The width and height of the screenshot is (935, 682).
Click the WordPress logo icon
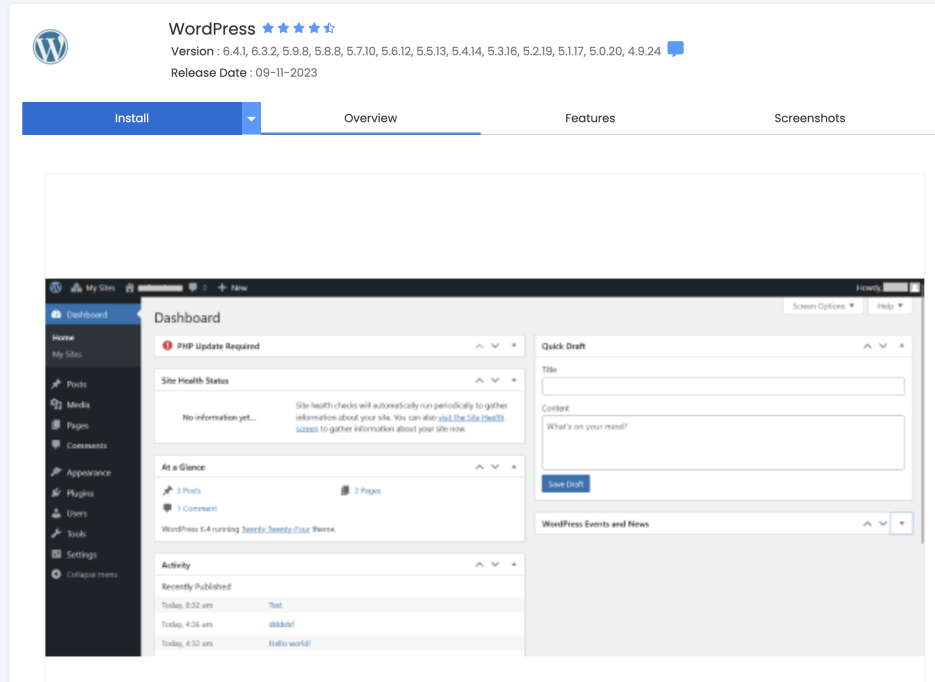(50, 47)
